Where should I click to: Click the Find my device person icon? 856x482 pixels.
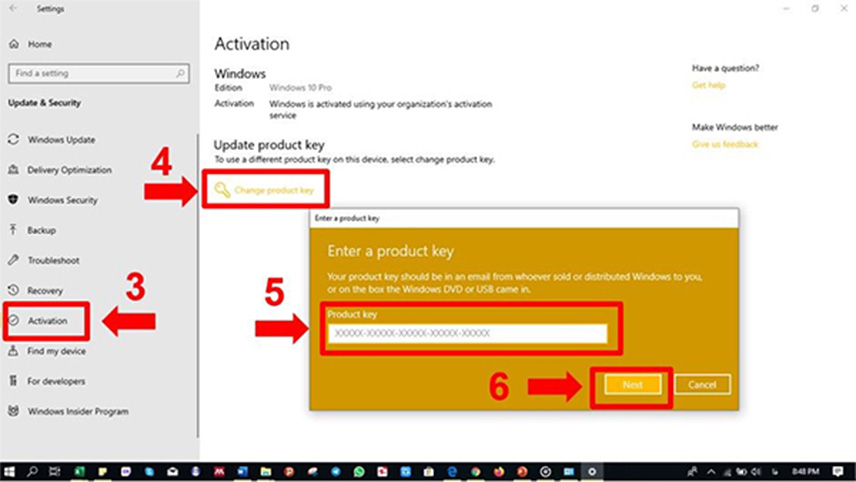(x=14, y=350)
